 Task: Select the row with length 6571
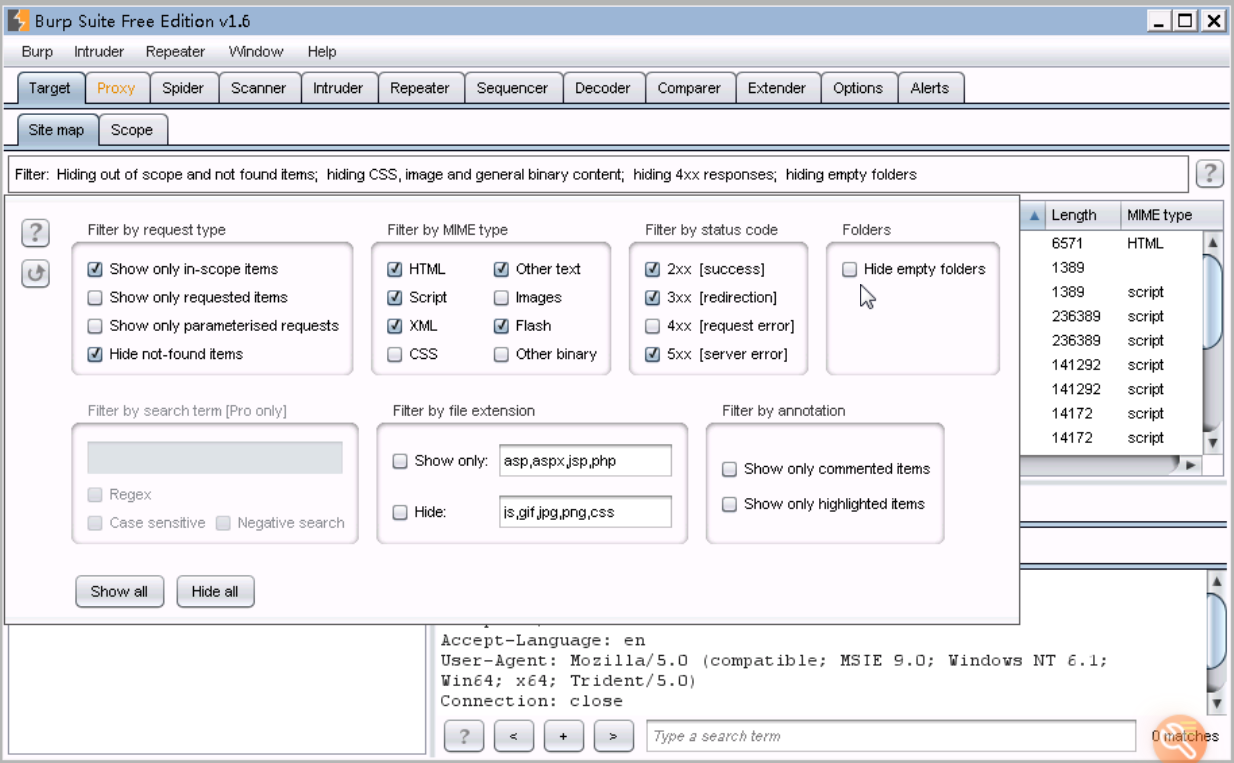pos(1111,243)
